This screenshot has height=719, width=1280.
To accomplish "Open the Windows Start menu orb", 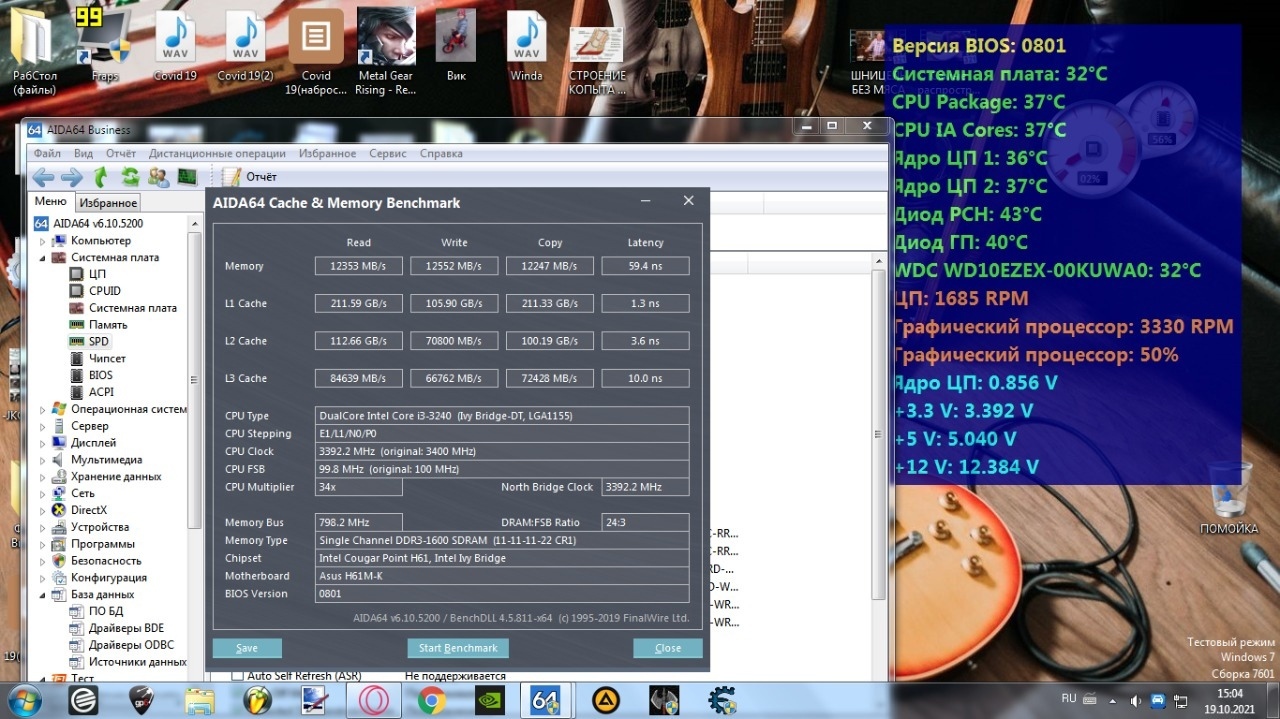I will 27,700.
